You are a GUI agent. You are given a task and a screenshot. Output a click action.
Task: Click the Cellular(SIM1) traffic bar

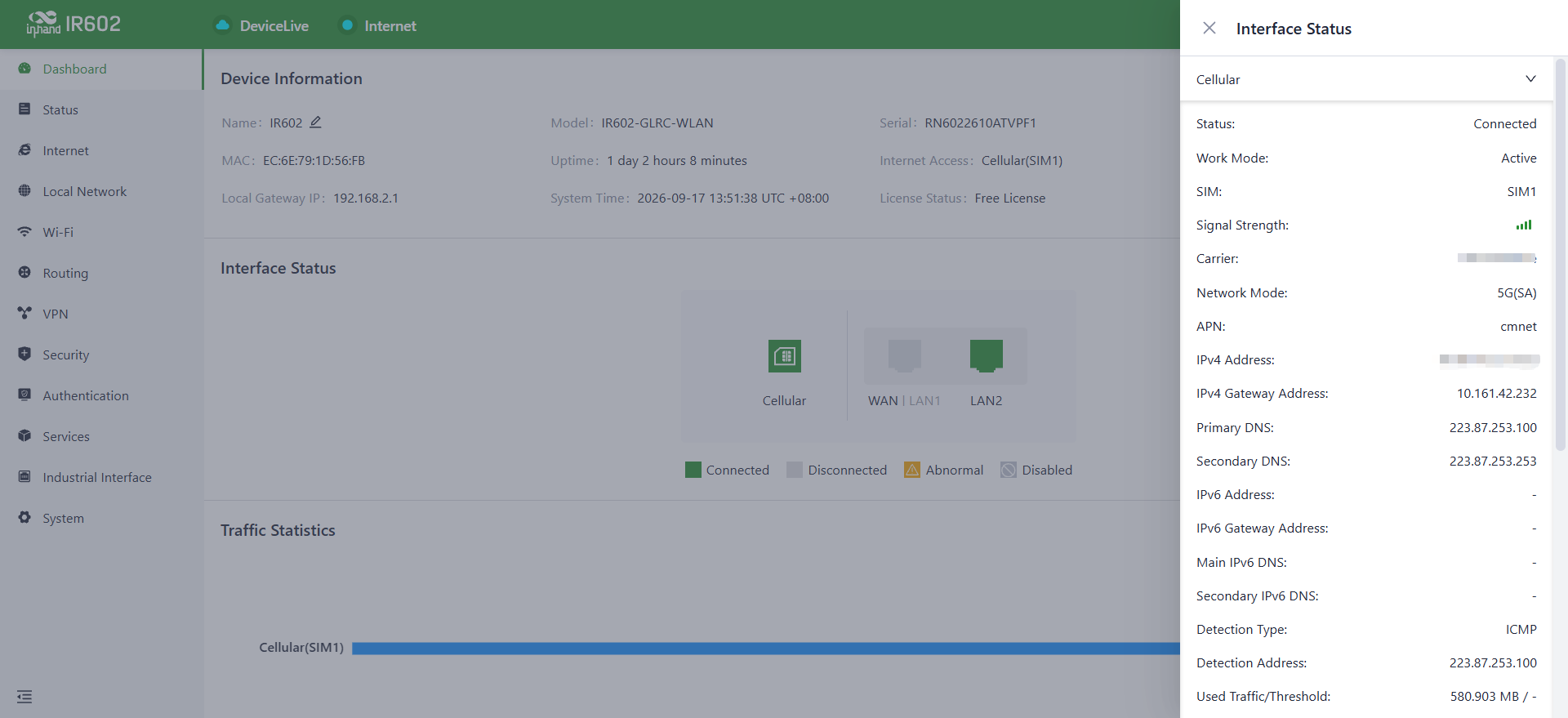click(765, 648)
